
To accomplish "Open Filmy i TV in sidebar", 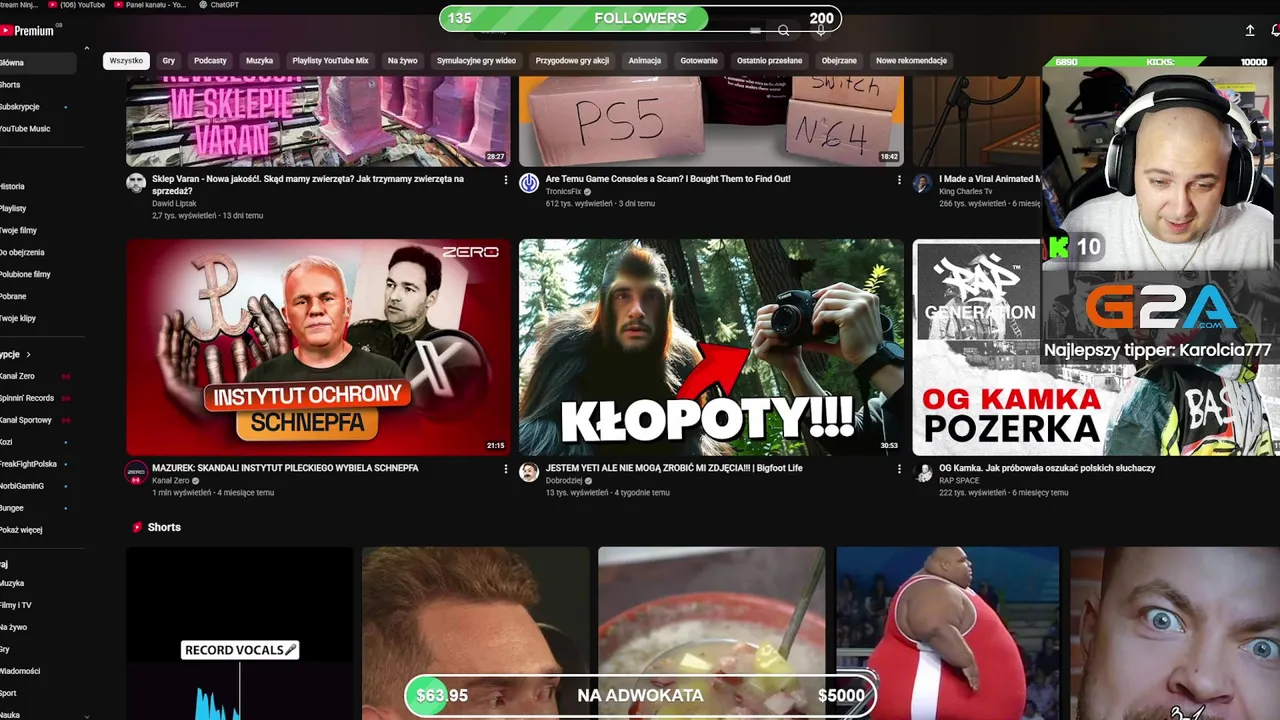I will point(16,606).
